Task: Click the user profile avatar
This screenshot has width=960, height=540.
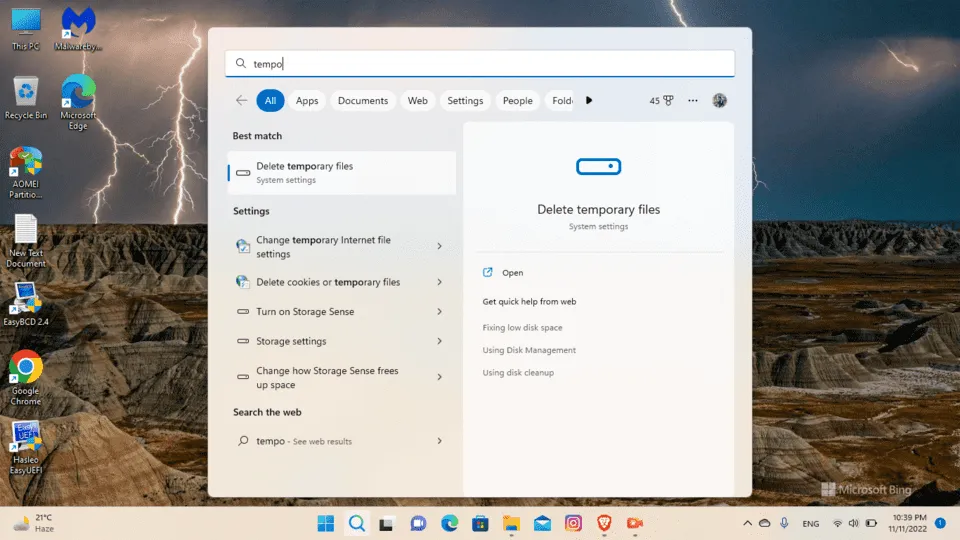Action: [x=719, y=100]
